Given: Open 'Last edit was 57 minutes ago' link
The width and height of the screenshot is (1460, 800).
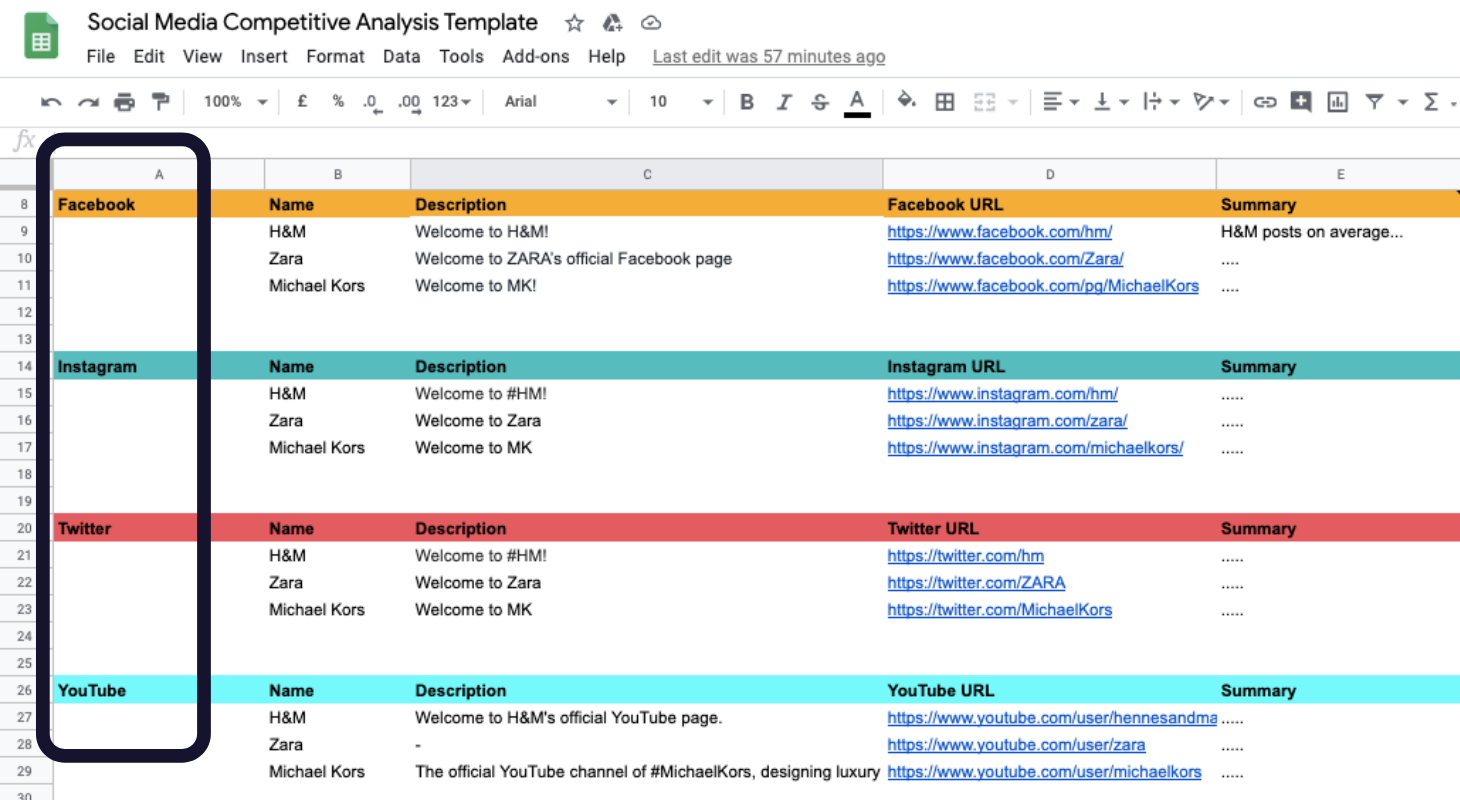Looking at the screenshot, I should click(769, 57).
